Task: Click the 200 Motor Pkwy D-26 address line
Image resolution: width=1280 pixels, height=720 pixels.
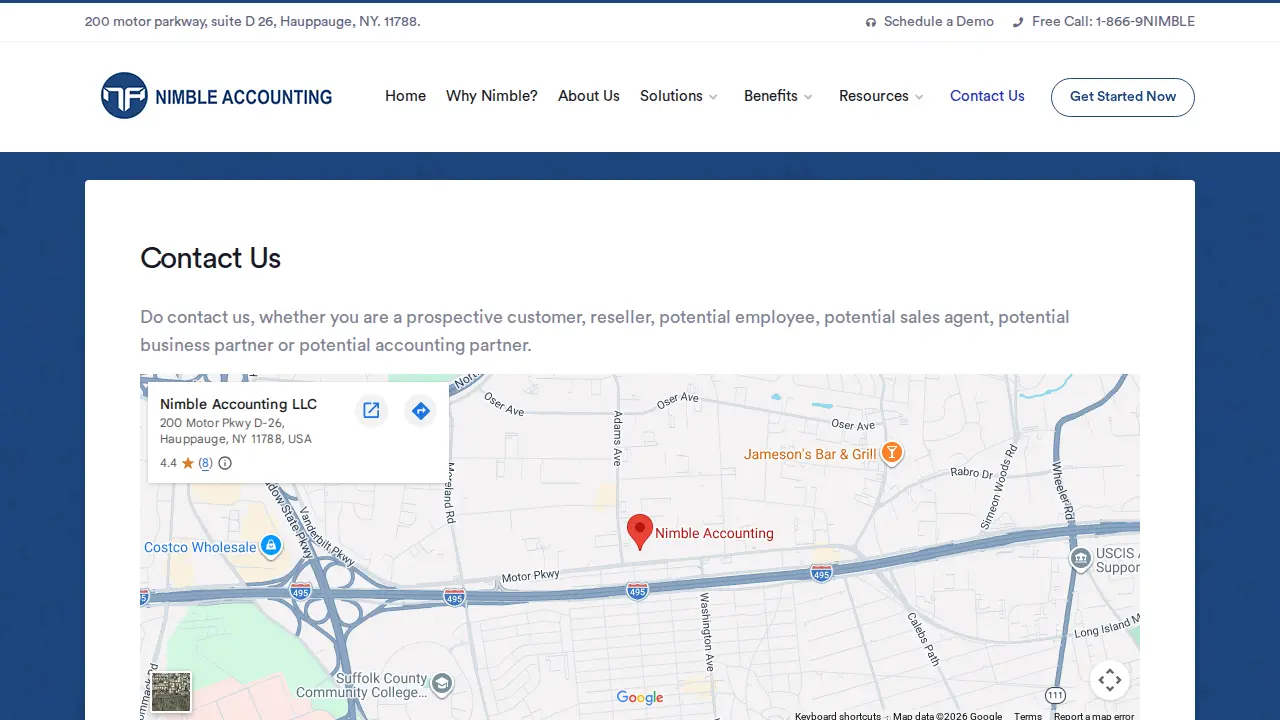Action: pyautogui.click(x=222, y=423)
